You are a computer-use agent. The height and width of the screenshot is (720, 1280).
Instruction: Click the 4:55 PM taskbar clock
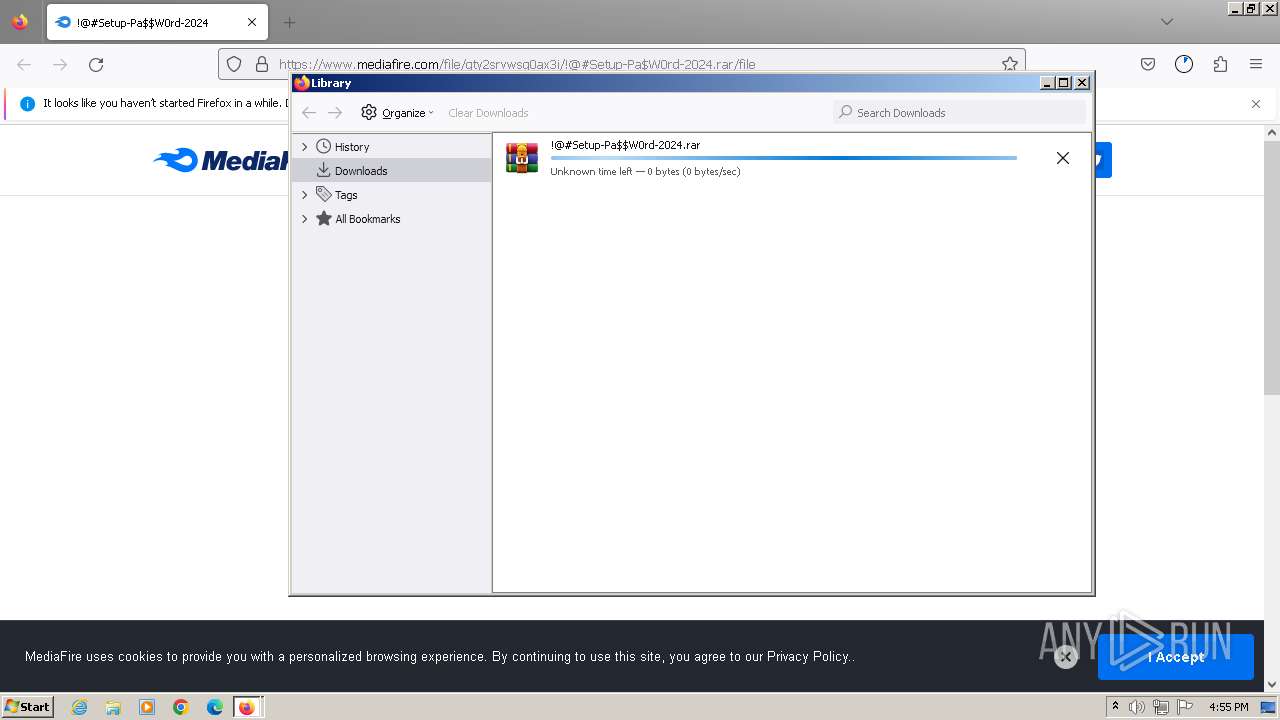point(1228,707)
